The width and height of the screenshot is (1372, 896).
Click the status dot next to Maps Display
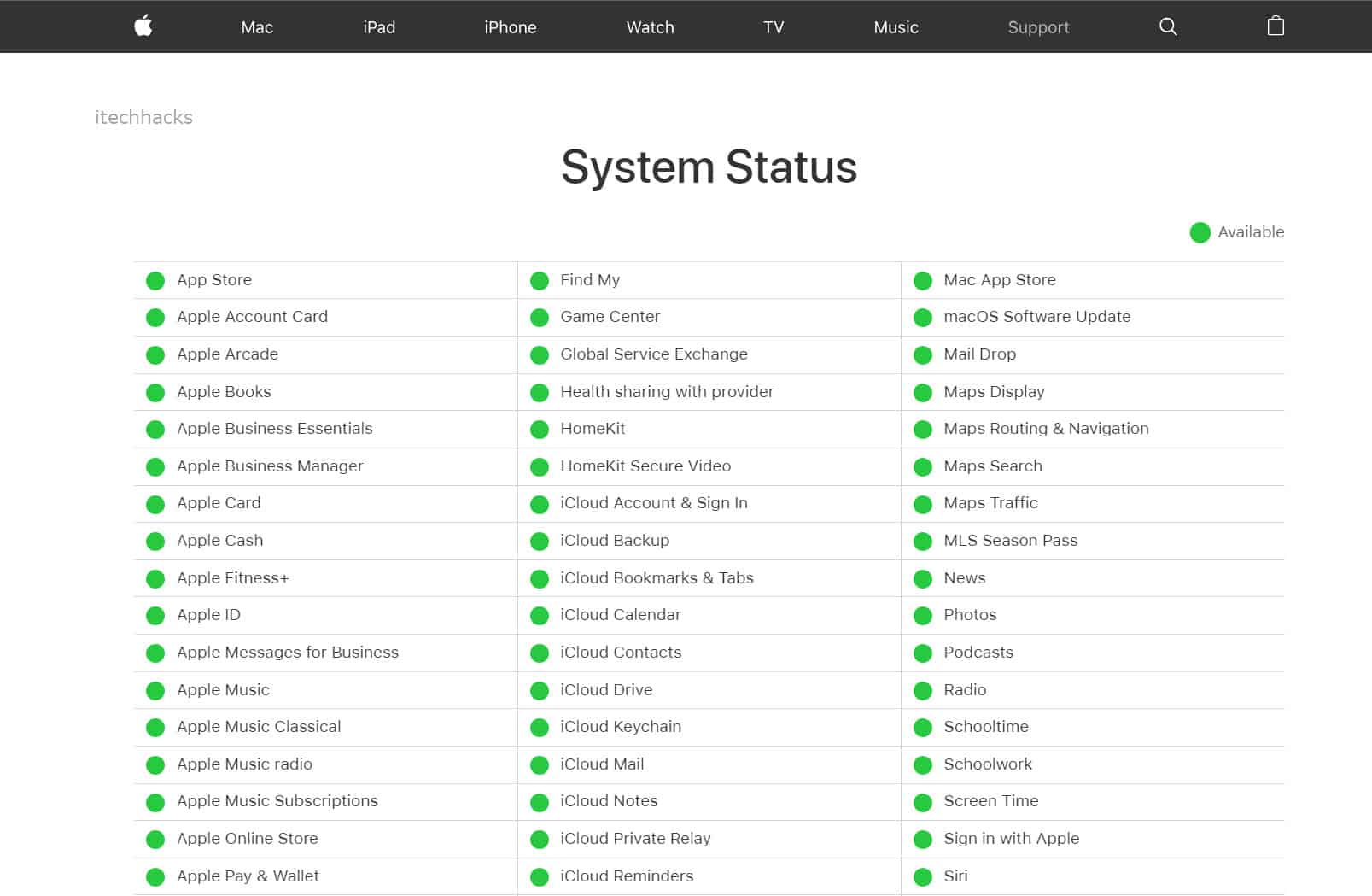923,393
